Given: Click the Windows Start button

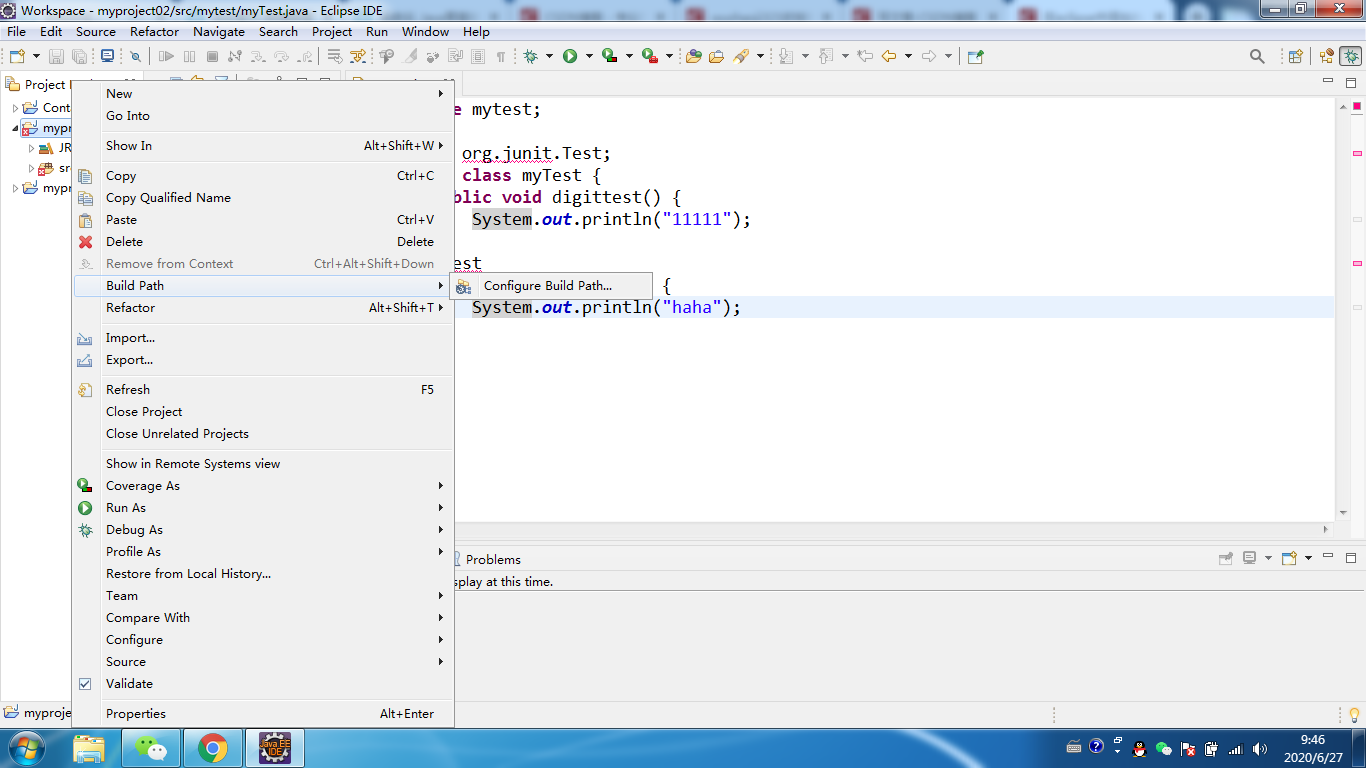Looking at the screenshot, I should click(25, 747).
